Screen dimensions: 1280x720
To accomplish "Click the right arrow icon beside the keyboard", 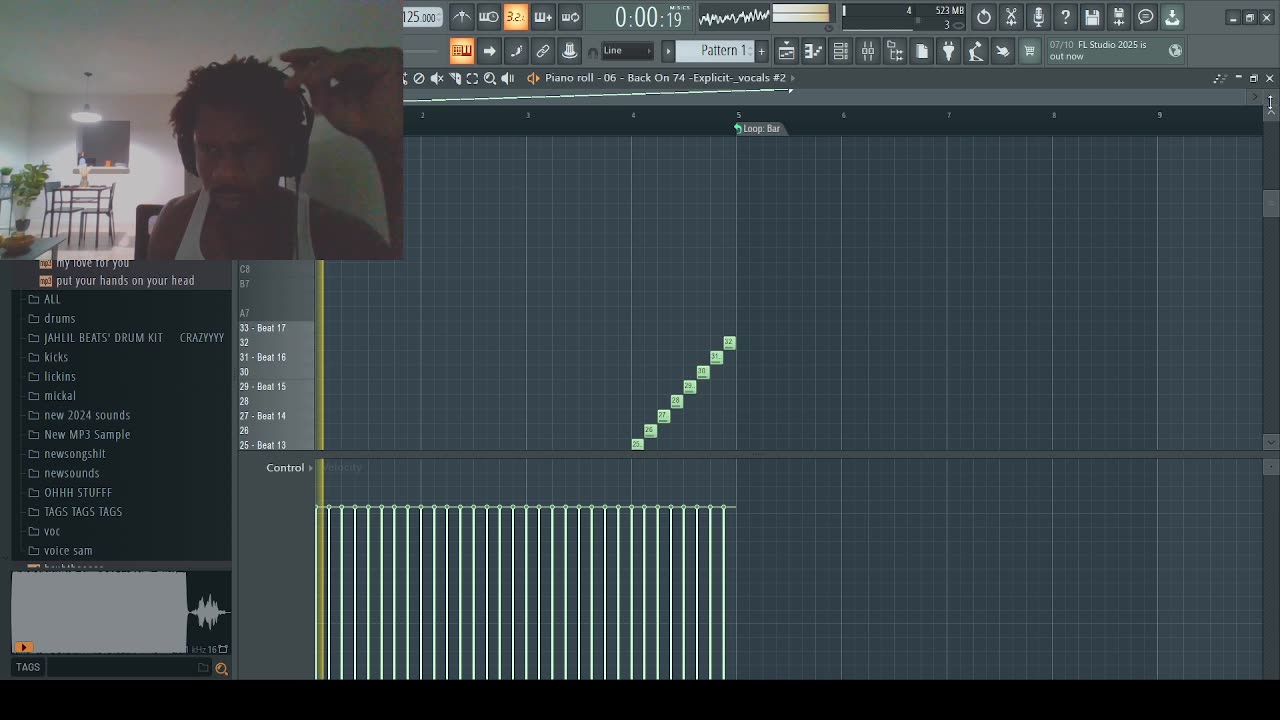I will coord(489,51).
